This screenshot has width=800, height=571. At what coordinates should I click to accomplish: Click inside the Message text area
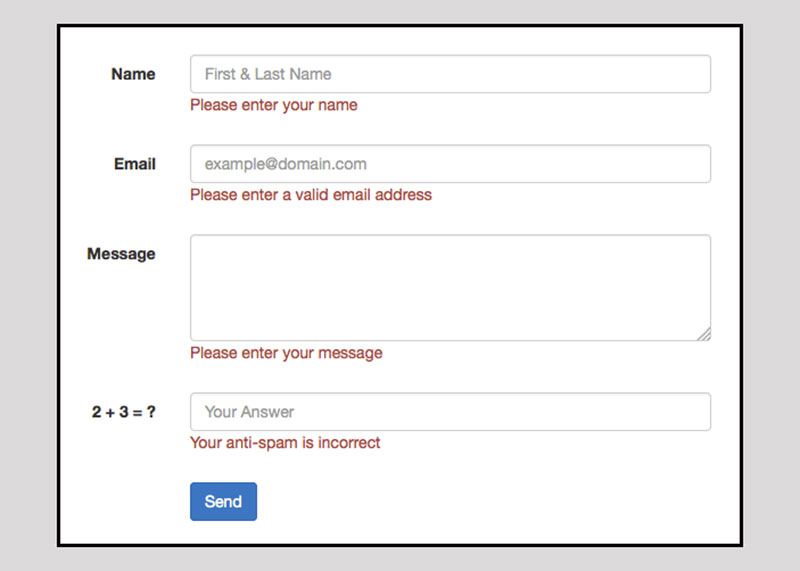(451, 288)
